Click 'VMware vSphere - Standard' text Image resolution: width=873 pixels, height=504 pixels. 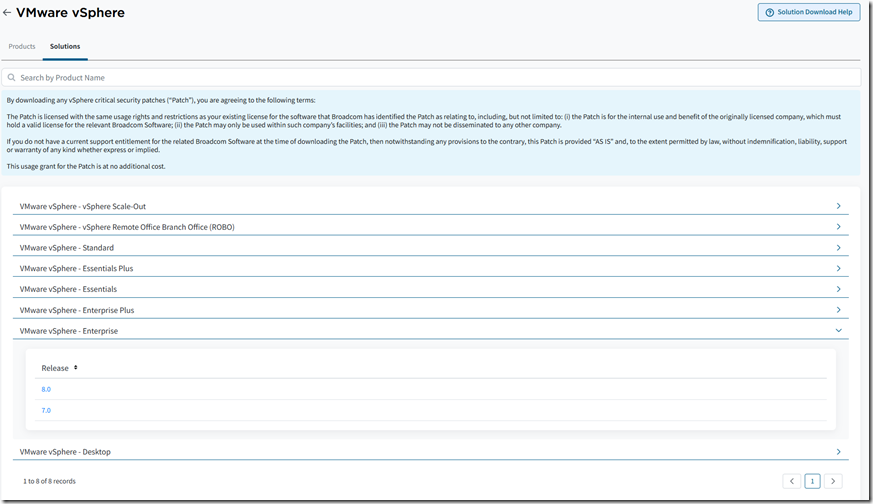67,247
